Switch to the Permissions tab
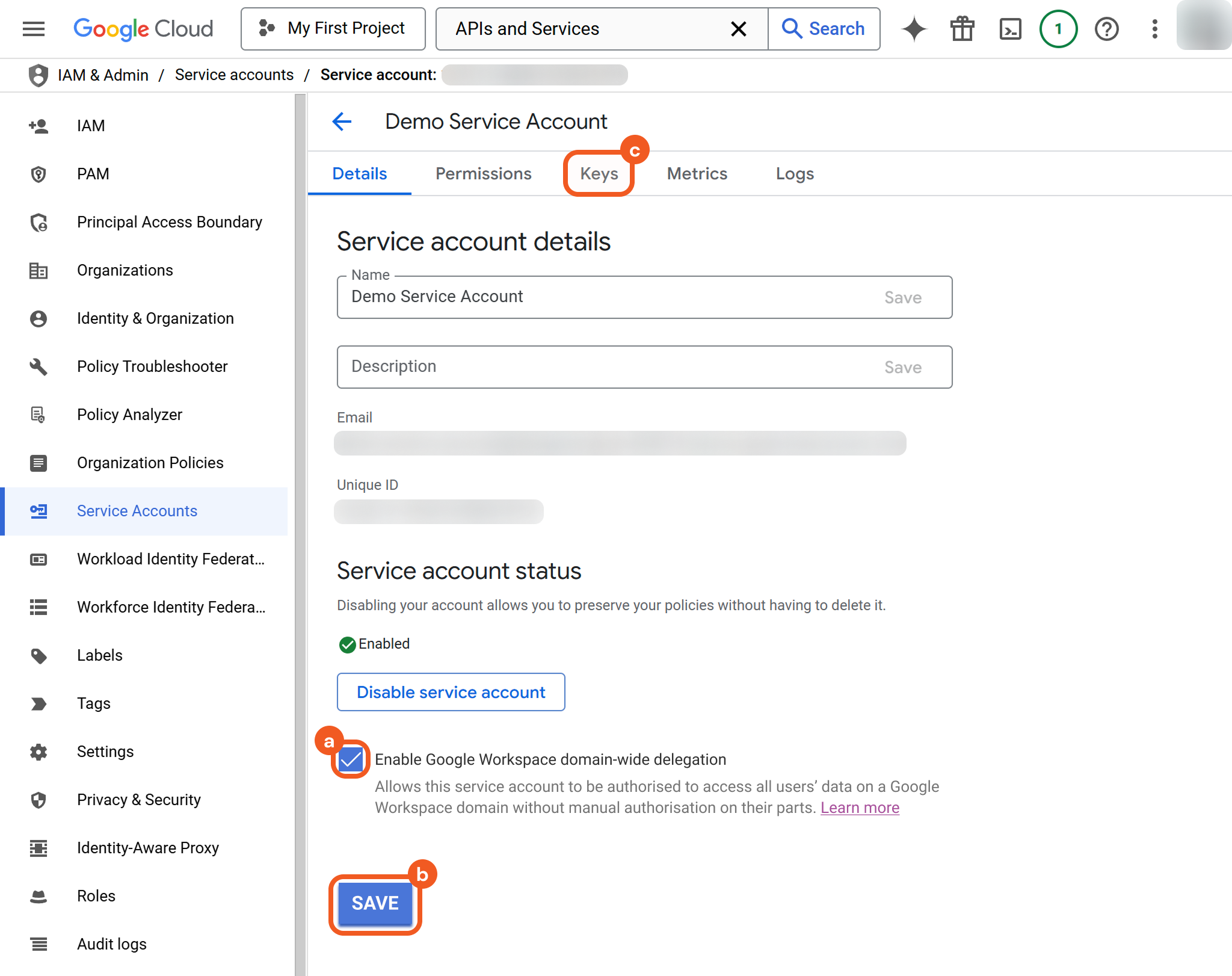 pyautogui.click(x=483, y=174)
